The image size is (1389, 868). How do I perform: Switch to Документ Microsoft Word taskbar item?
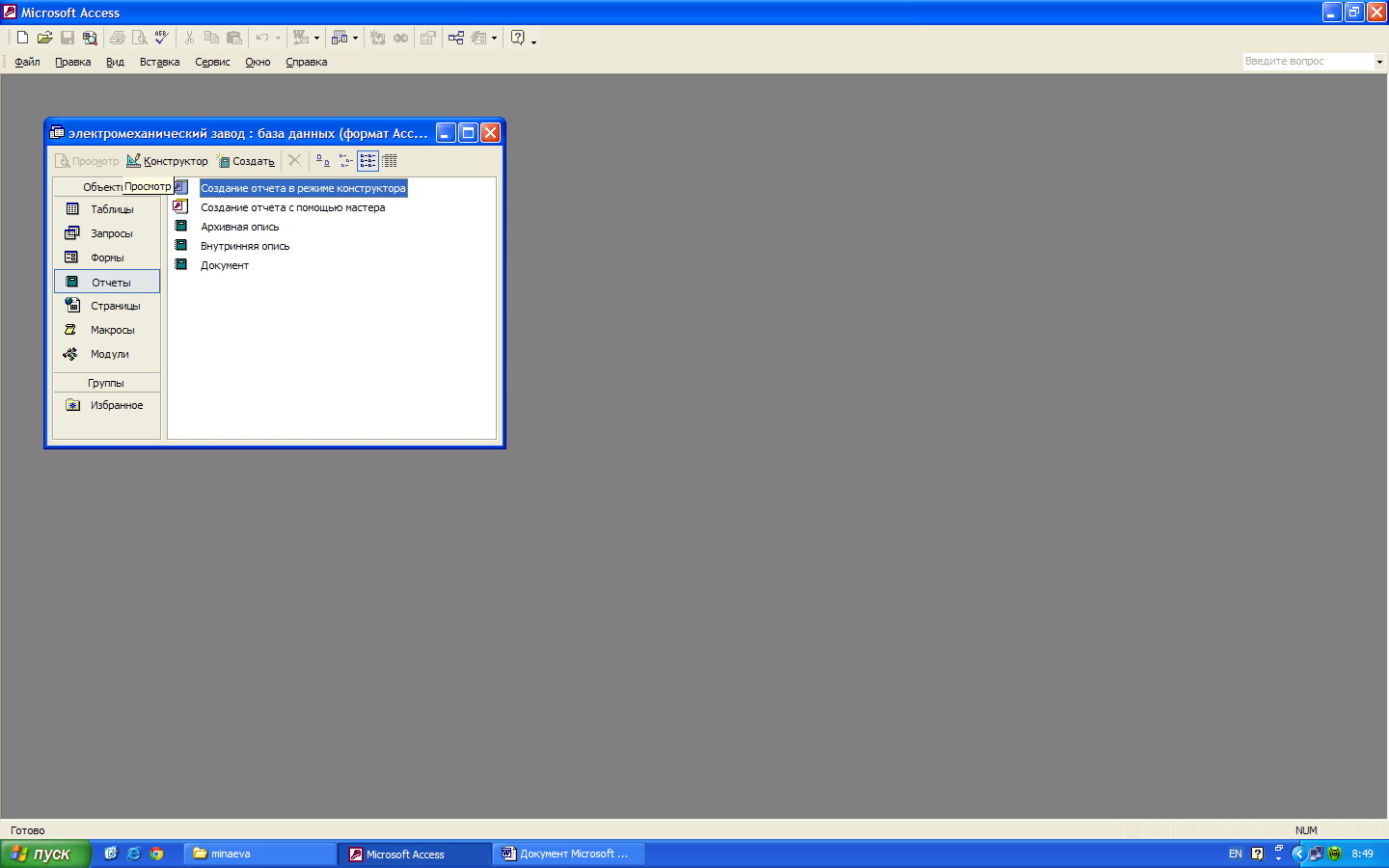coord(569,854)
